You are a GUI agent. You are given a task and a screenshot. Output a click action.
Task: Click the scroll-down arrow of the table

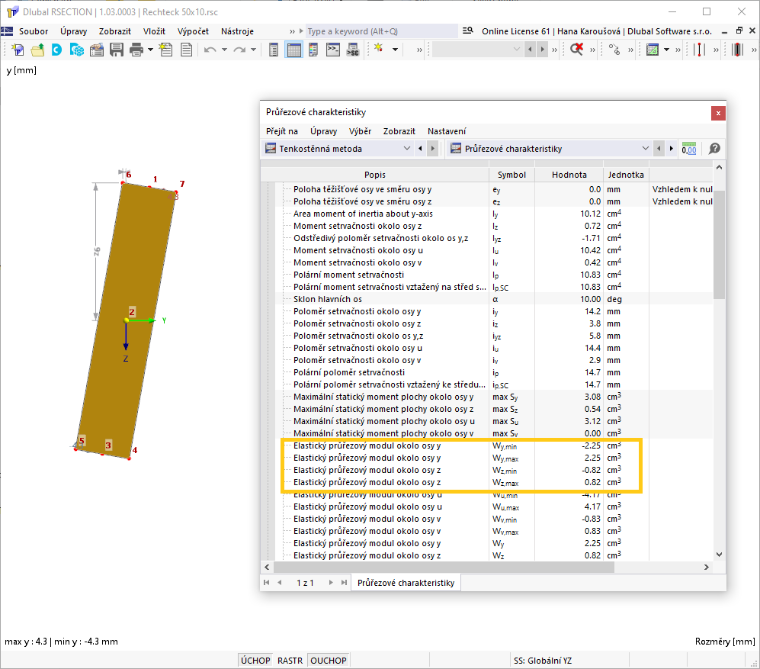(x=719, y=554)
